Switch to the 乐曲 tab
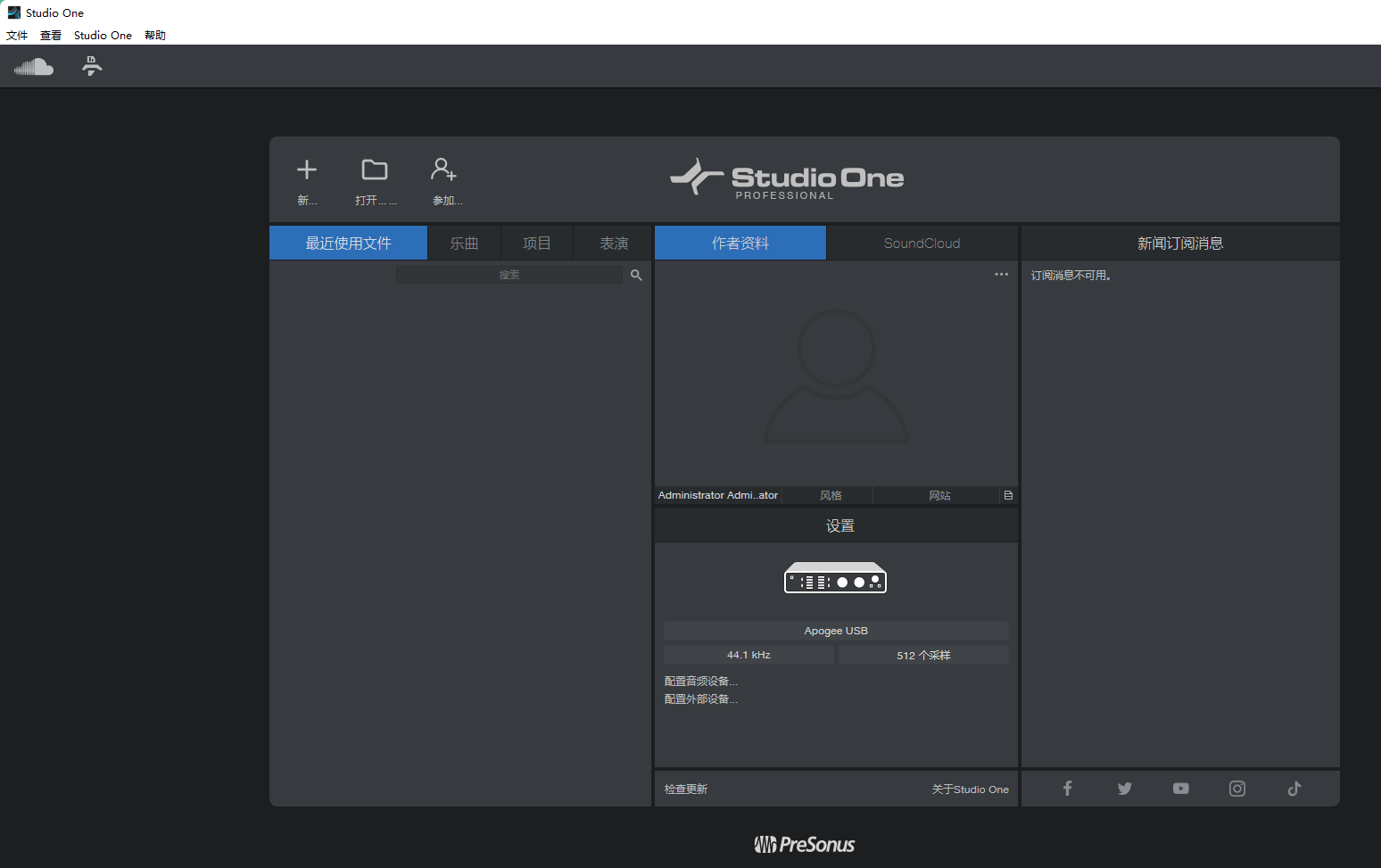The width and height of the screenshot is (1381, 868). pos(464,243)
